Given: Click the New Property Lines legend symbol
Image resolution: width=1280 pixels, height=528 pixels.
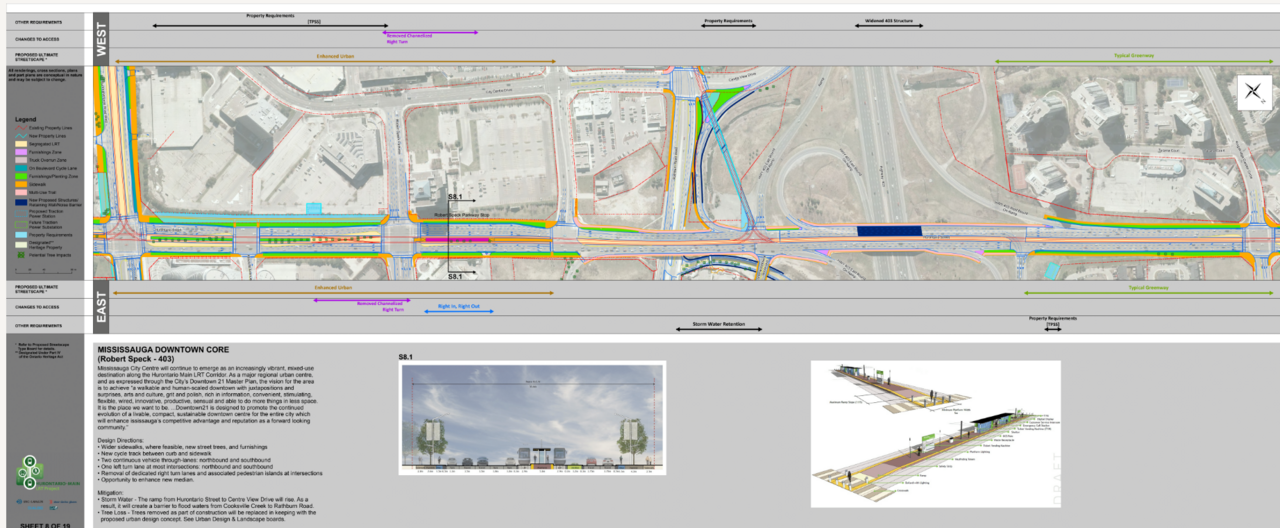Looking at the screenshot, I should pyautogui.click(x=19, y=136).
